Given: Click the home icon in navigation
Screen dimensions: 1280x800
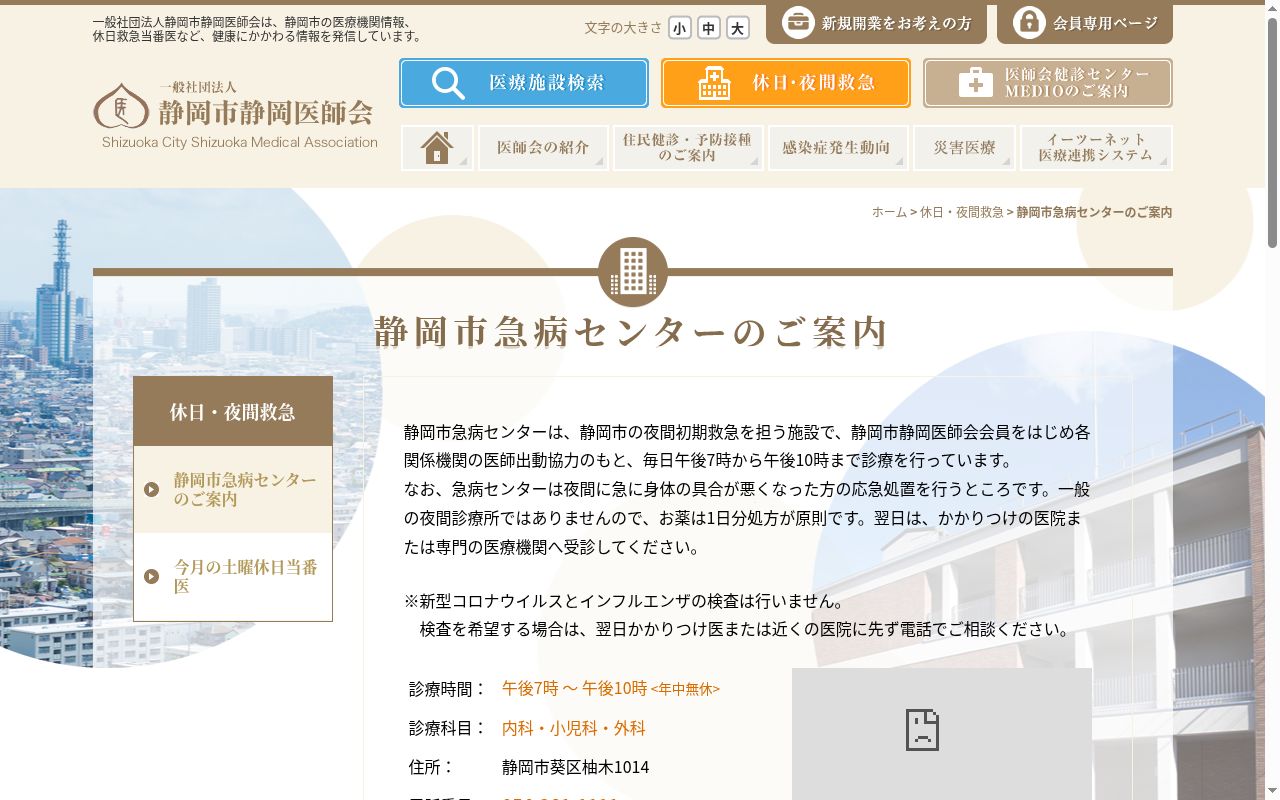Looking at the screenshot, I should (x=437, y=148).
